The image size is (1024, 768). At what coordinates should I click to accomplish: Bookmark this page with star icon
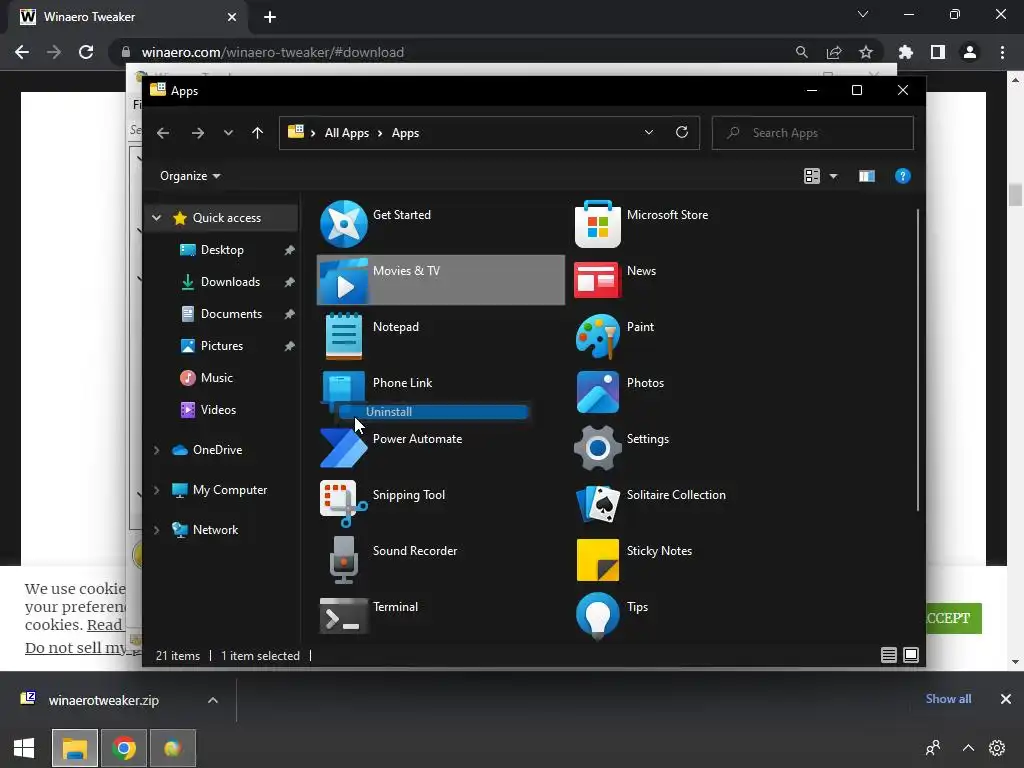pyautogui.click(x=866, y=52)
